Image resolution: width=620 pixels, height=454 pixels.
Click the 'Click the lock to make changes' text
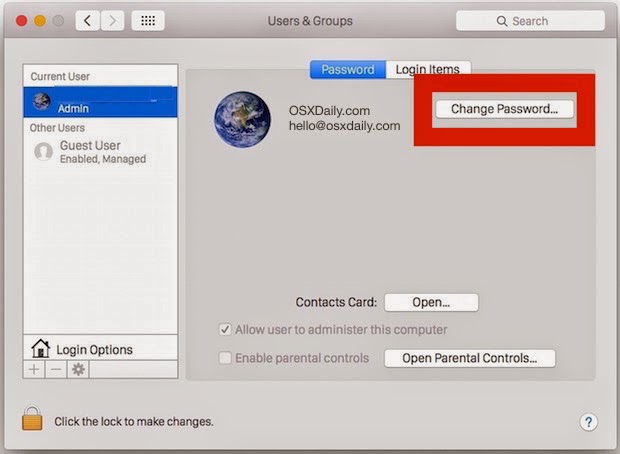(134, 422)
